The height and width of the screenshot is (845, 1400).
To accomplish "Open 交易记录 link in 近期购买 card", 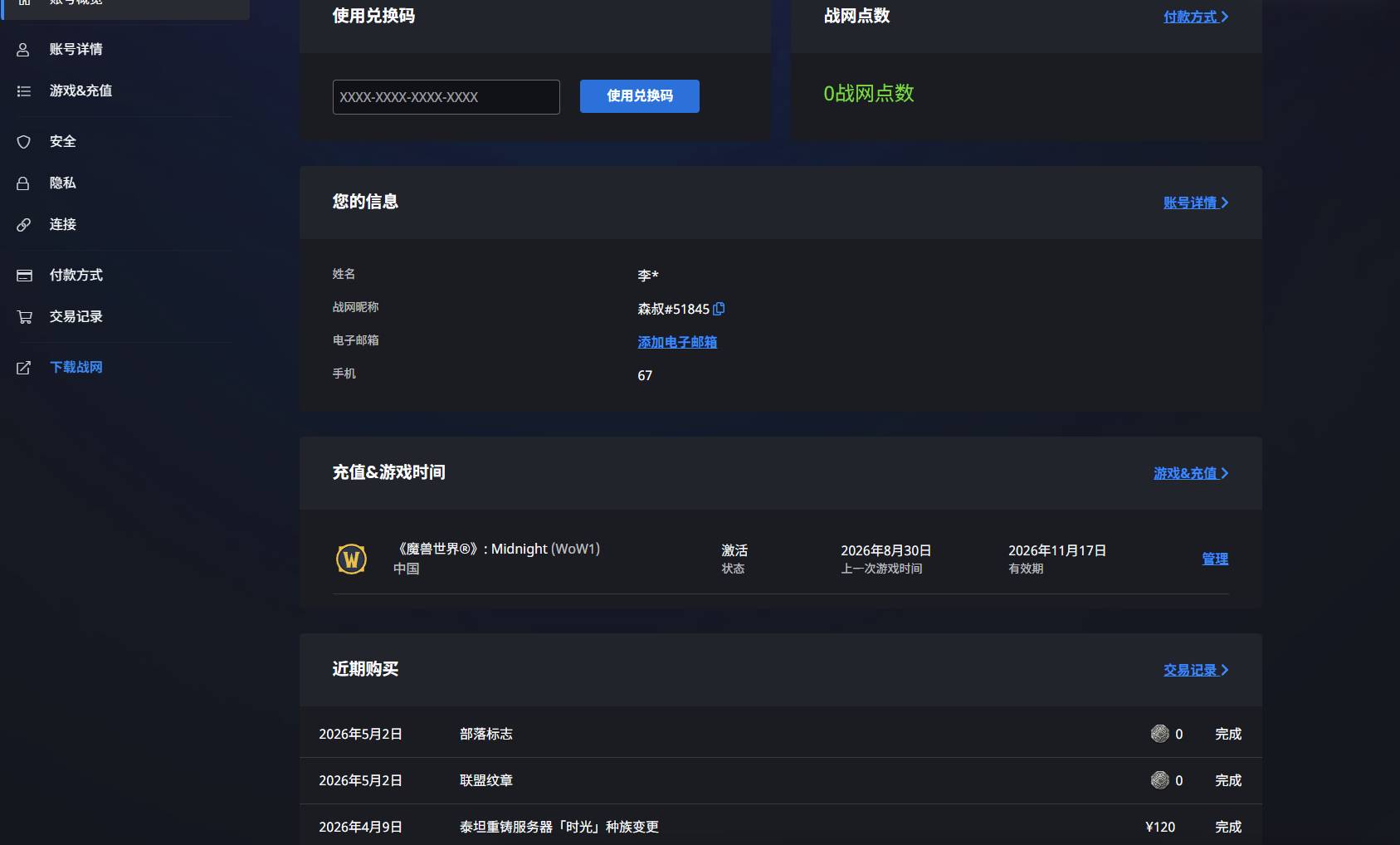I will [1196, 670].
